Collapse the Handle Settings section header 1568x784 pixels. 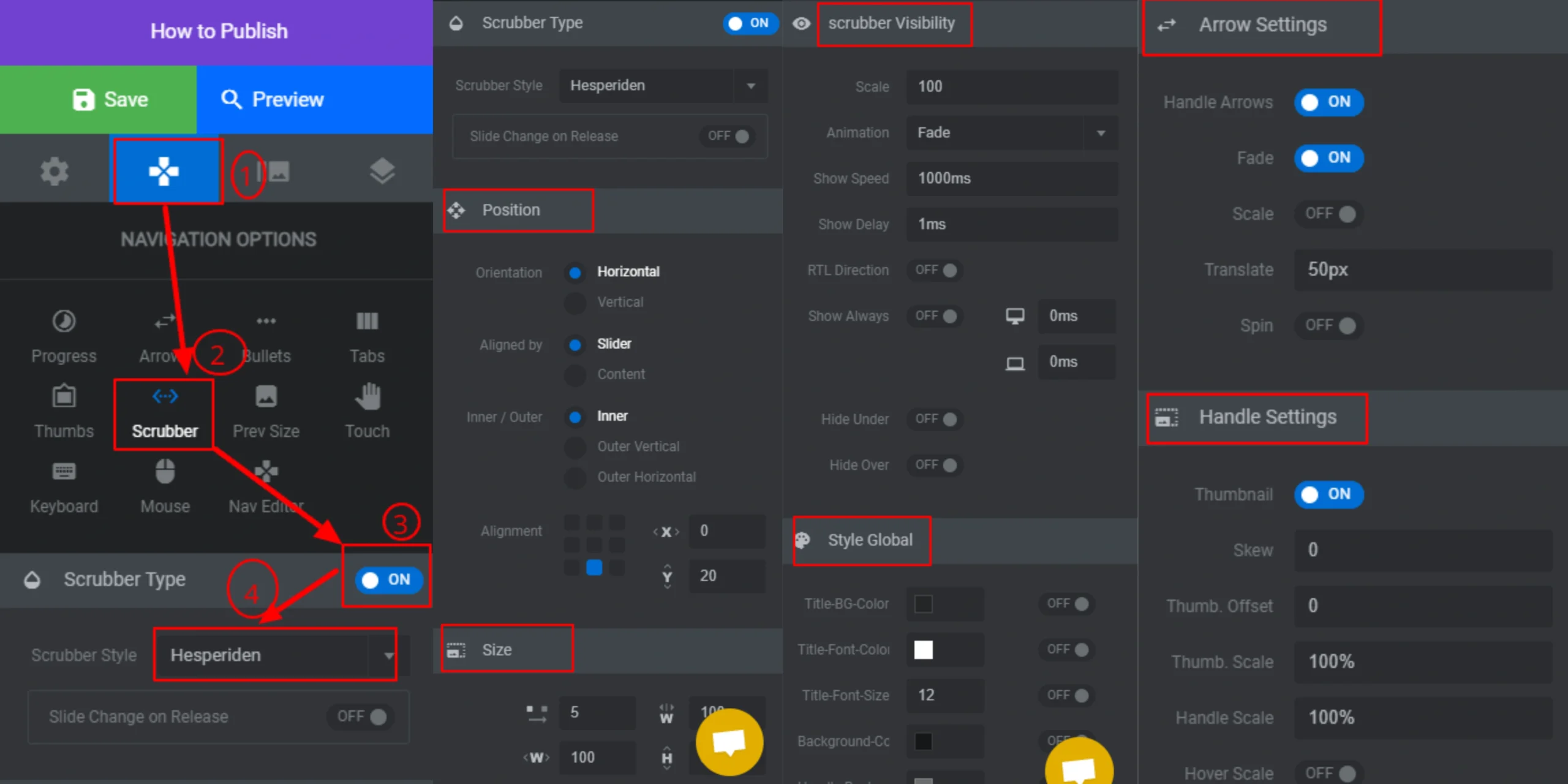pyautogui.click(x=1353, y=418)
